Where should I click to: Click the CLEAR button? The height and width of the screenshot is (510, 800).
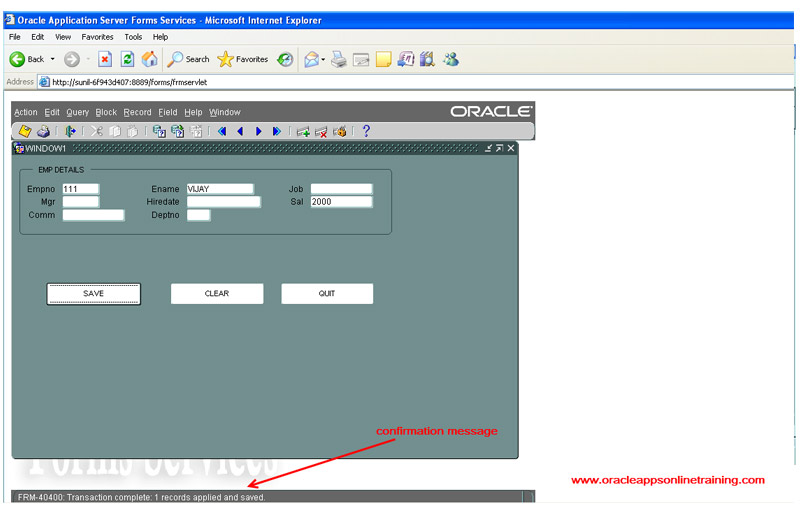(x=217, y=294)
